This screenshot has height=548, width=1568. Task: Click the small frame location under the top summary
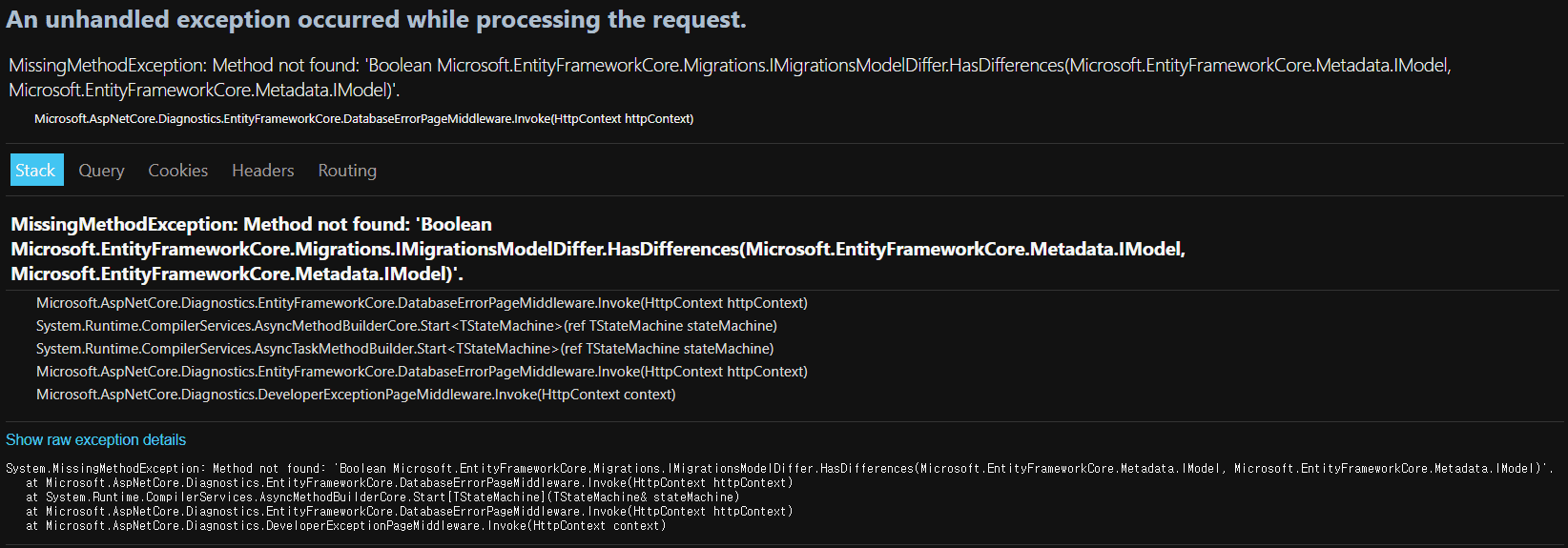coord(363,119)
